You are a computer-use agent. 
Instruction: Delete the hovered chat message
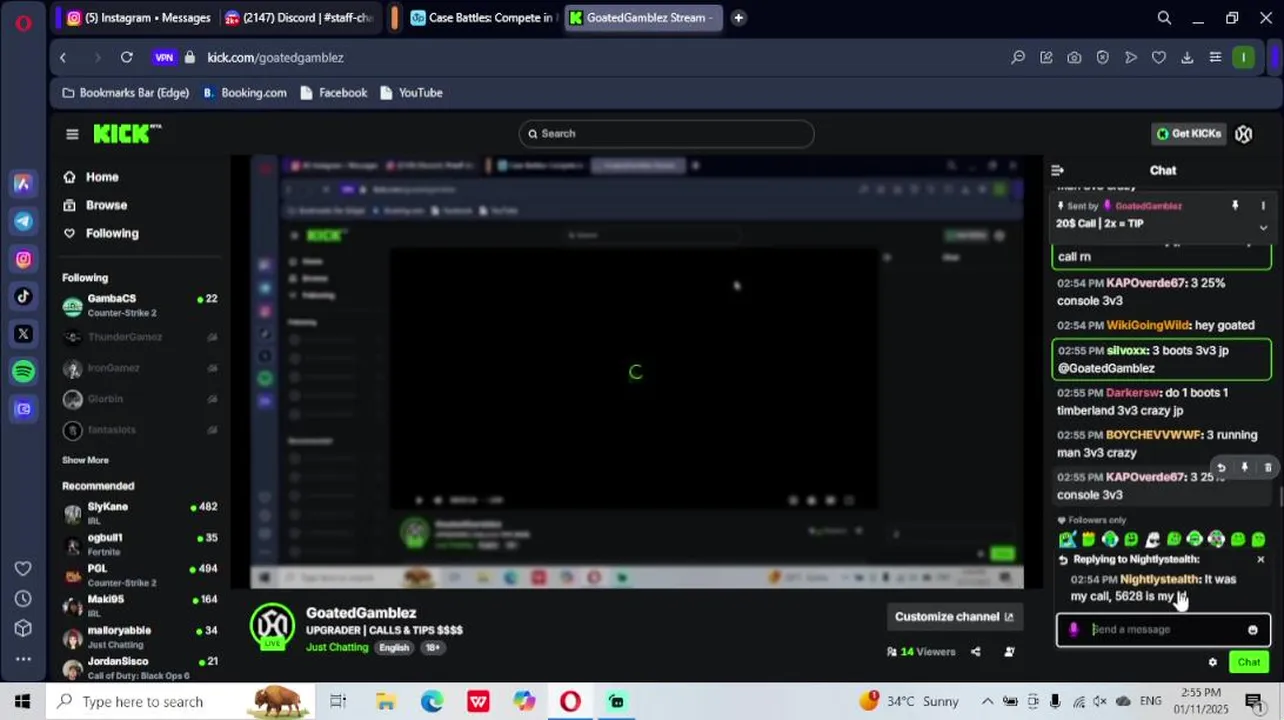(x=1268, y=467)
